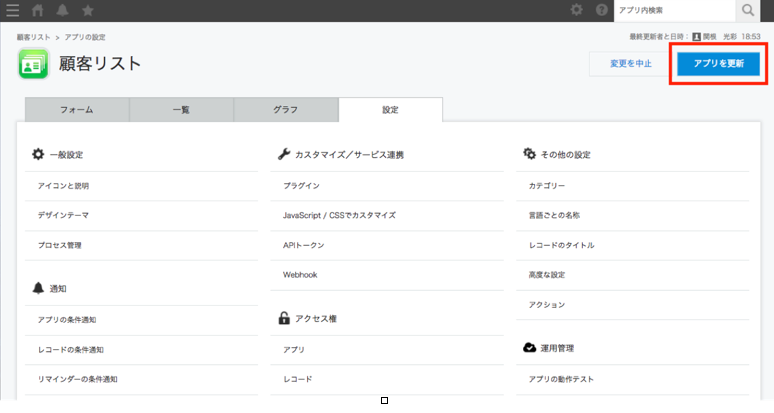Screen dimensions: 774x413
Task: Open notifications bell in top bar
Action: 63,10
